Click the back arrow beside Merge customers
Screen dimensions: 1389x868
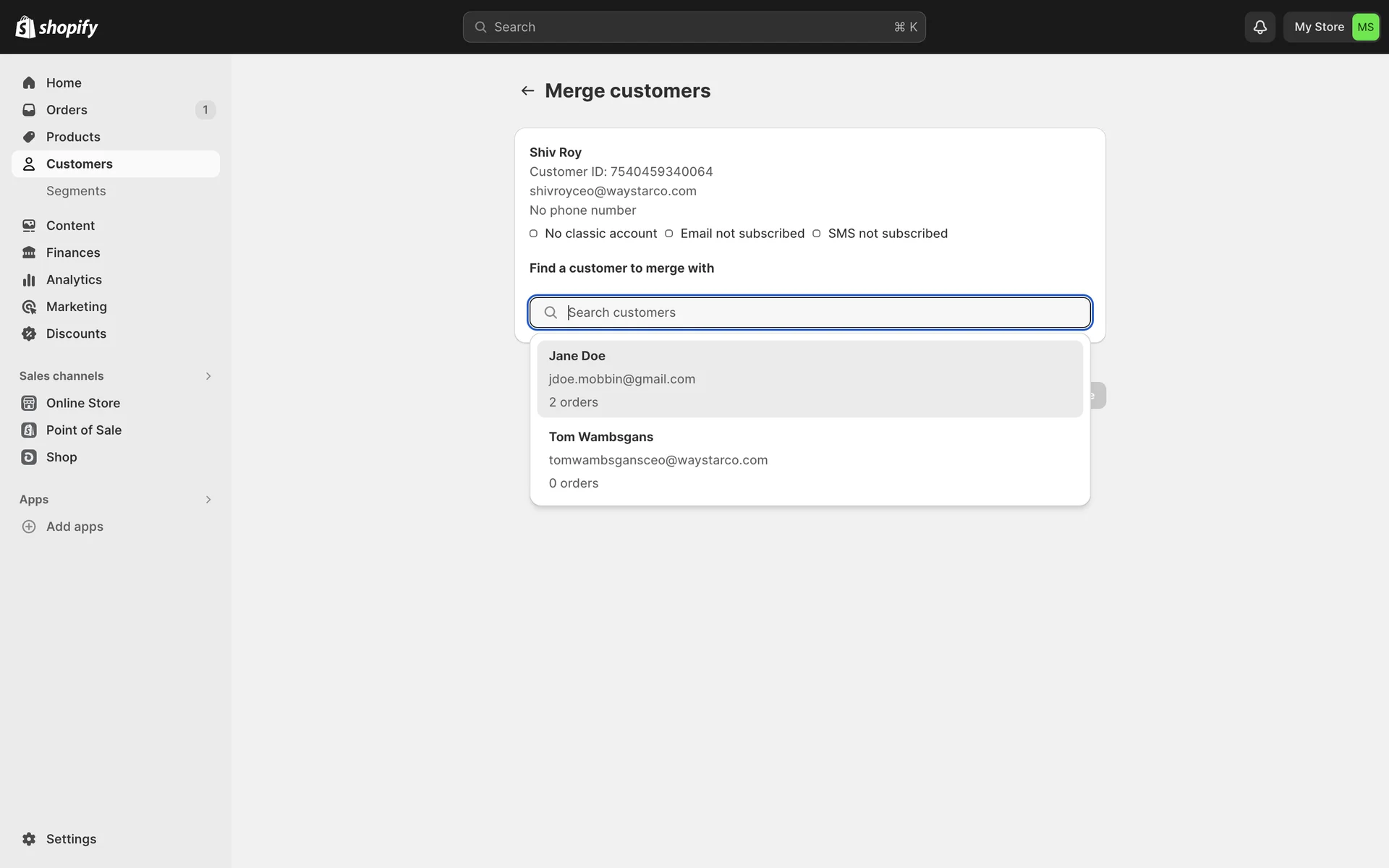[527, 90]
